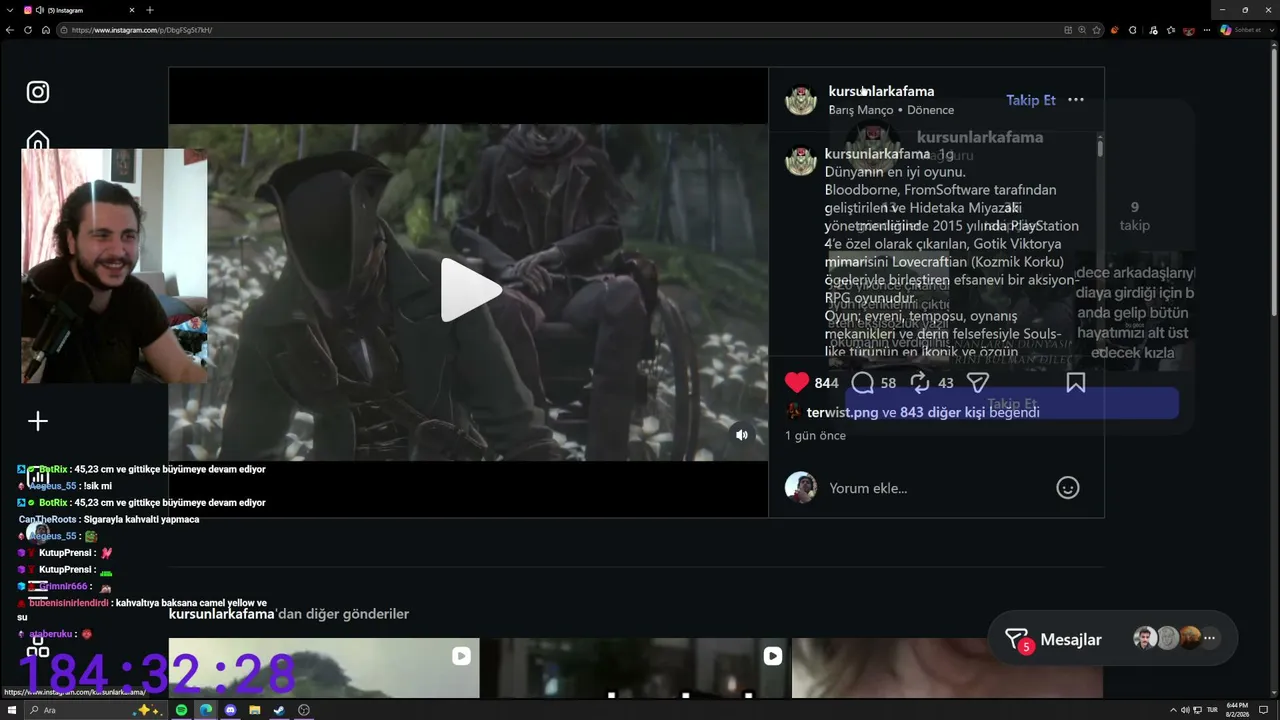This screenshot has height=720, width=1280.
Task: Open the Home icon in Instagram sidebar
Action: pos(38,140)
